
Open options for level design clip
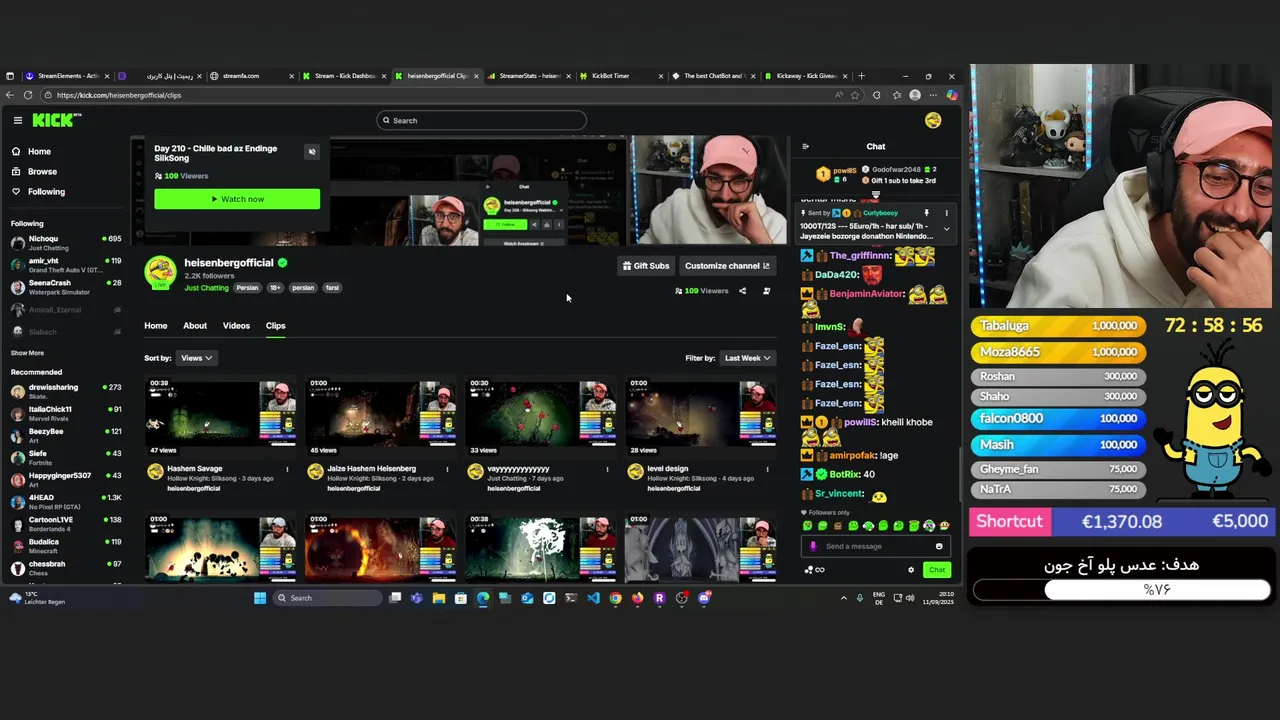click(767, 469)
